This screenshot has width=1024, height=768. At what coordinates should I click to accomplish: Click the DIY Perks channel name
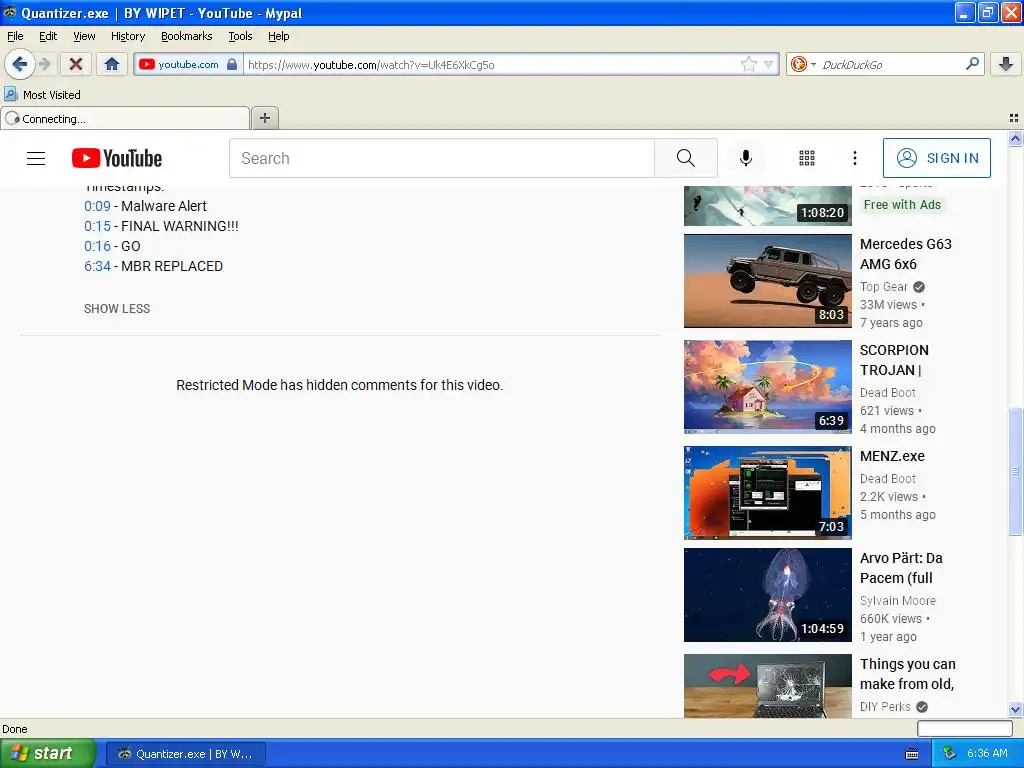(x=885, y=707)
